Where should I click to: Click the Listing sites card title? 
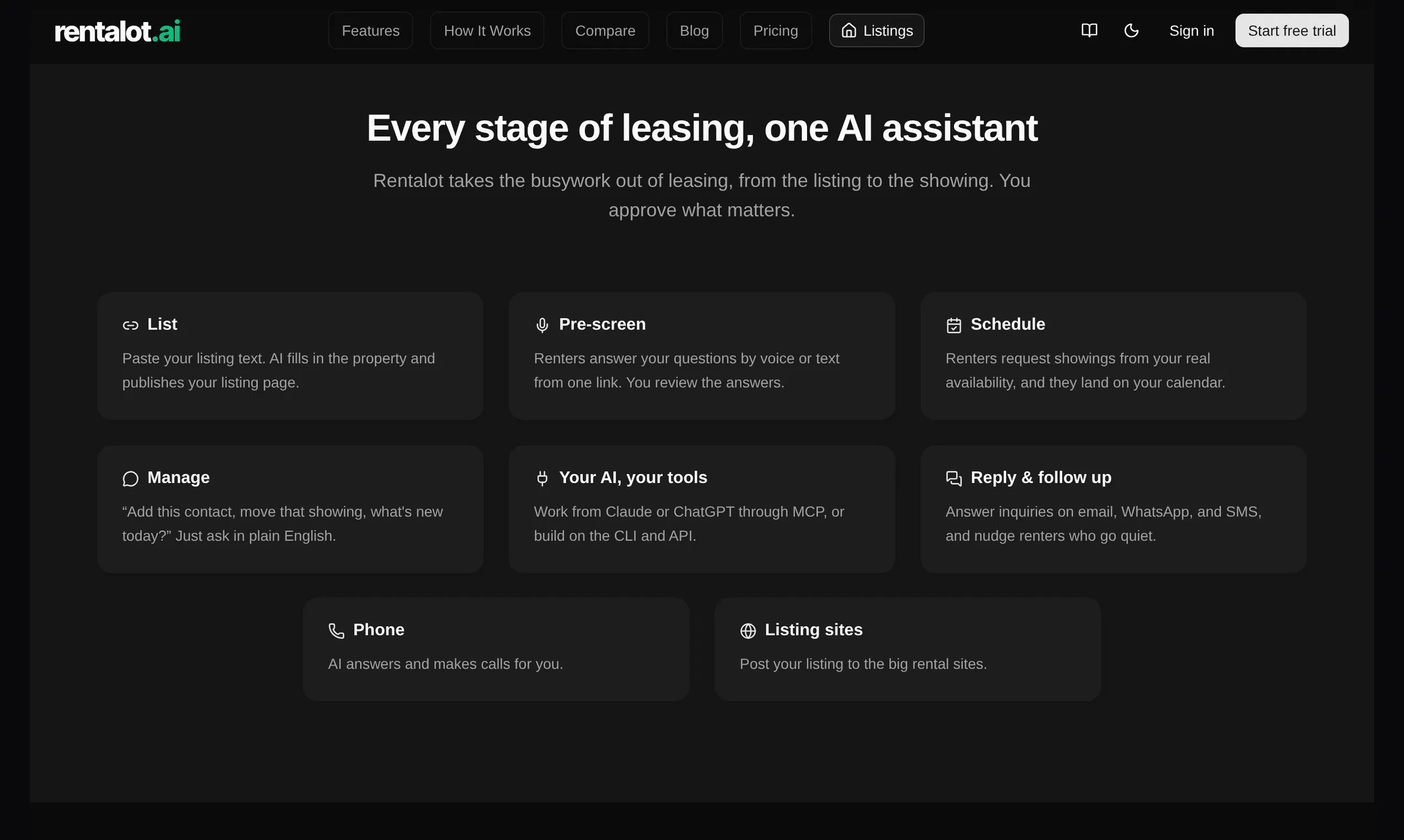tap(814, 629)
